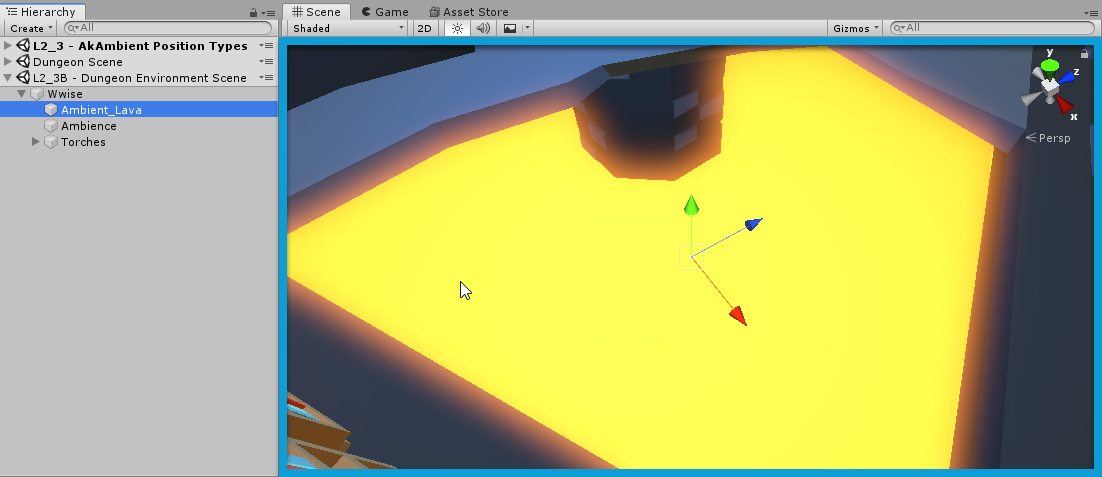
Task: Click the red X axis cone on the orientation gizmo
Action: tap(1064, 105)
